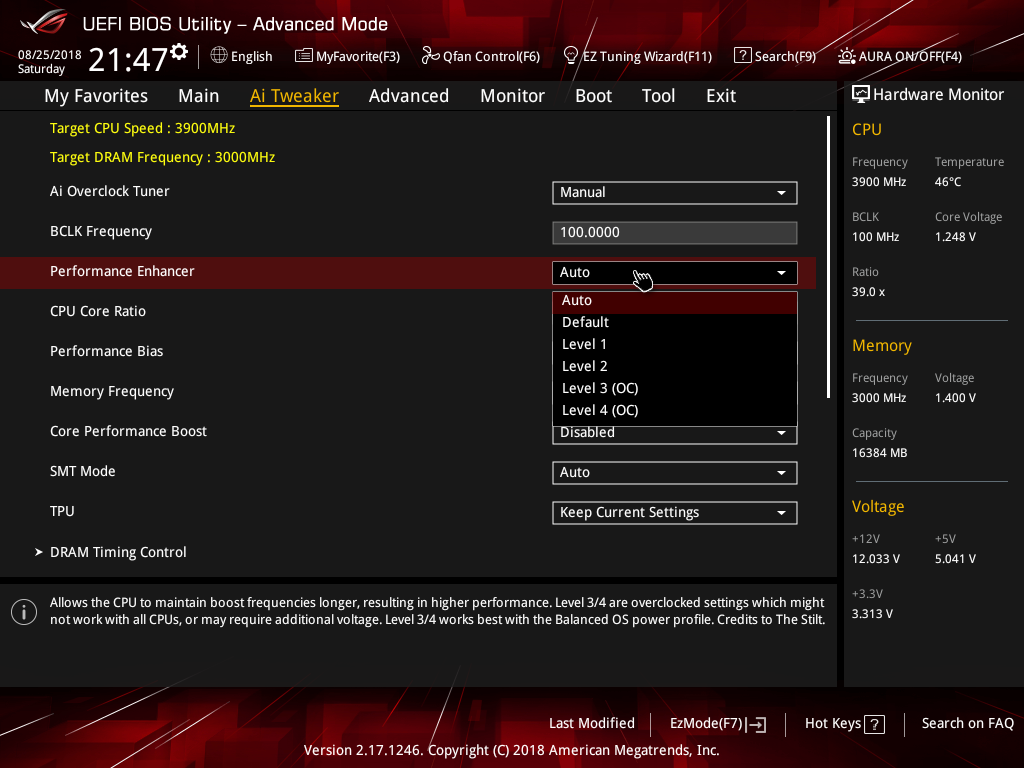The height and width of the screenshot is (768, 1024).
Task: Click the BCLK Frequency input field
Action: [675, 233]
